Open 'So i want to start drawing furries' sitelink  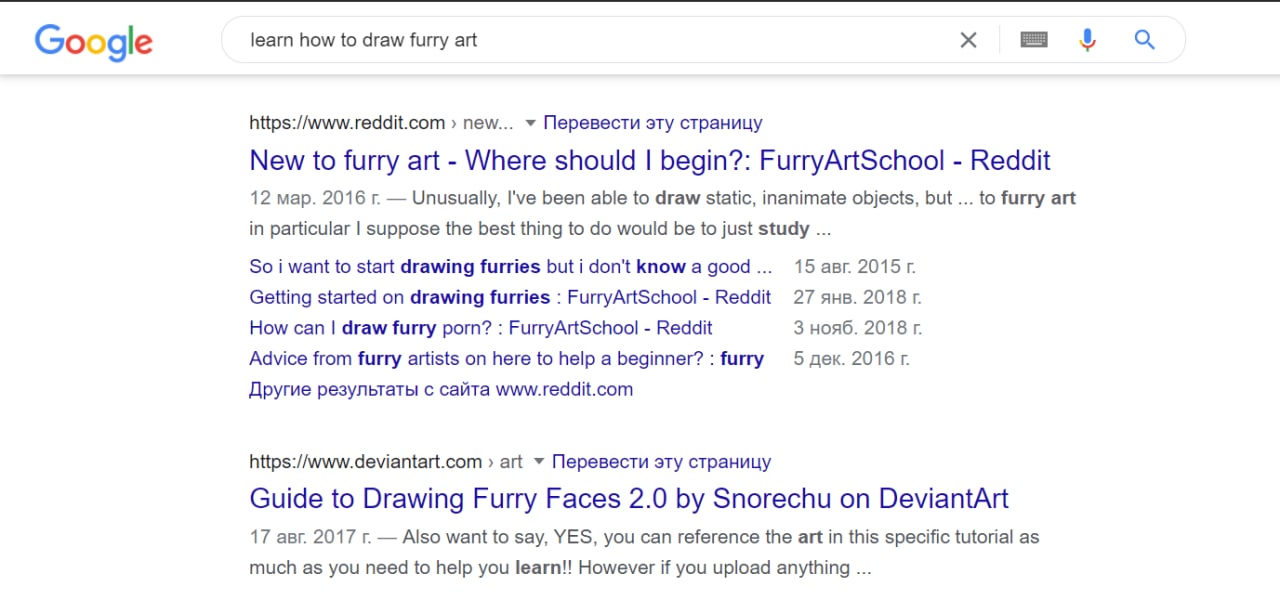pos(511,267)
